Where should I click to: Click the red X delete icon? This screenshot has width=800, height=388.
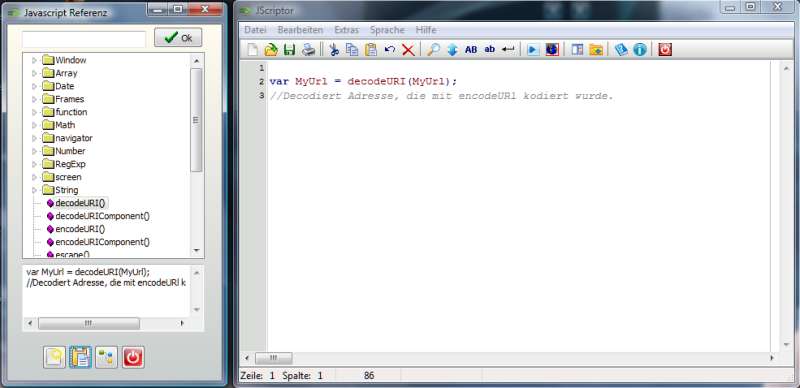(x=408, y=50)
